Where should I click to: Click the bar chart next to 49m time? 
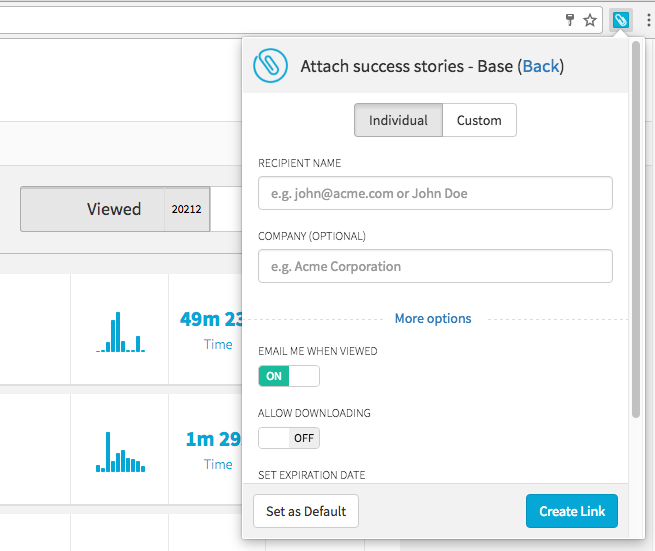click(x=120, y=332)
